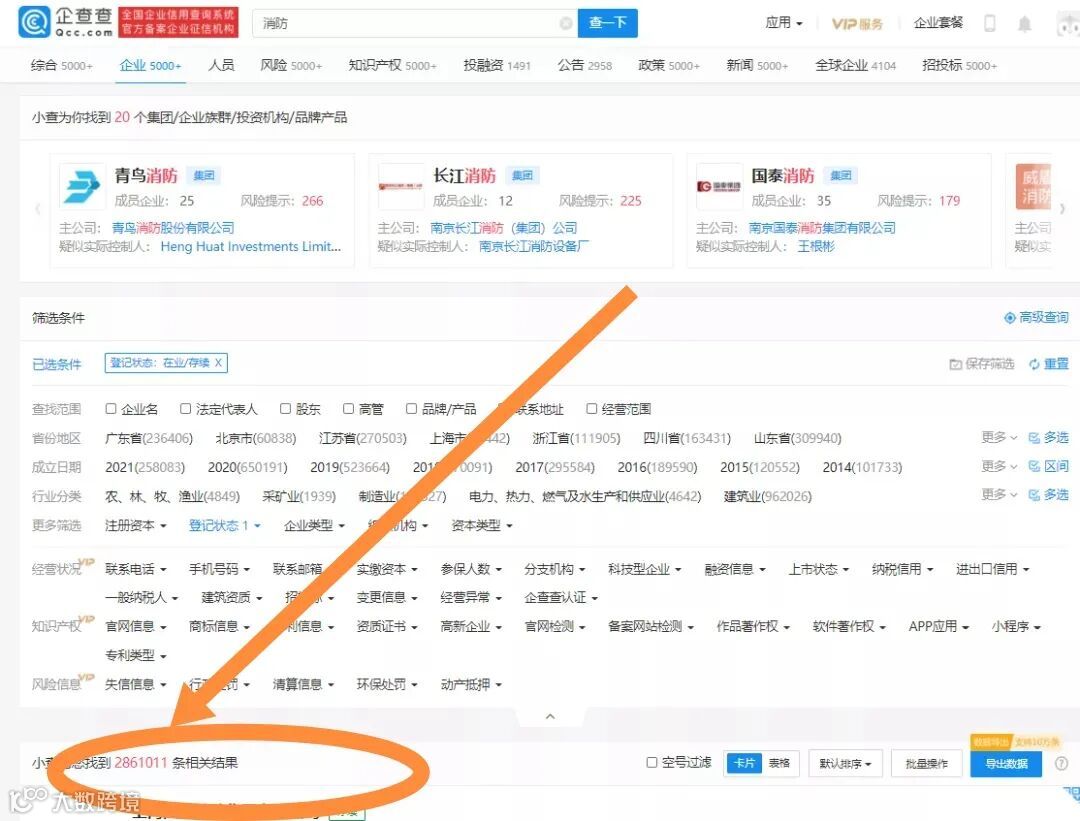Open controller 王根彬 link

click(816, 246)
